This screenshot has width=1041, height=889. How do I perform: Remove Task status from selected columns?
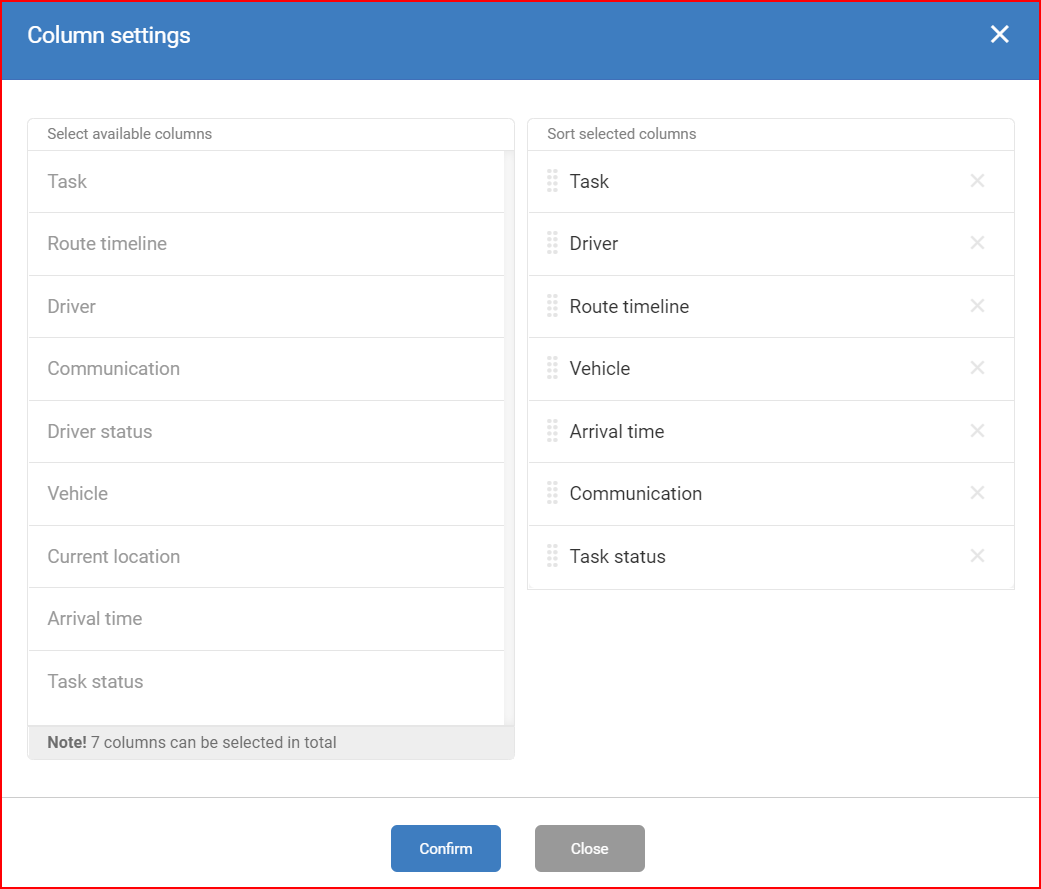coord(977,556)
